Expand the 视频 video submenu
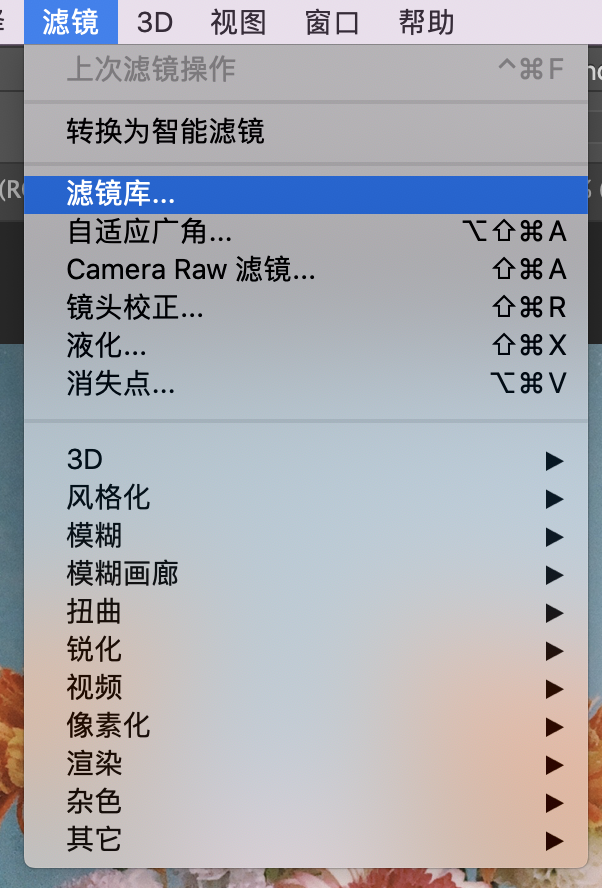 94,688
